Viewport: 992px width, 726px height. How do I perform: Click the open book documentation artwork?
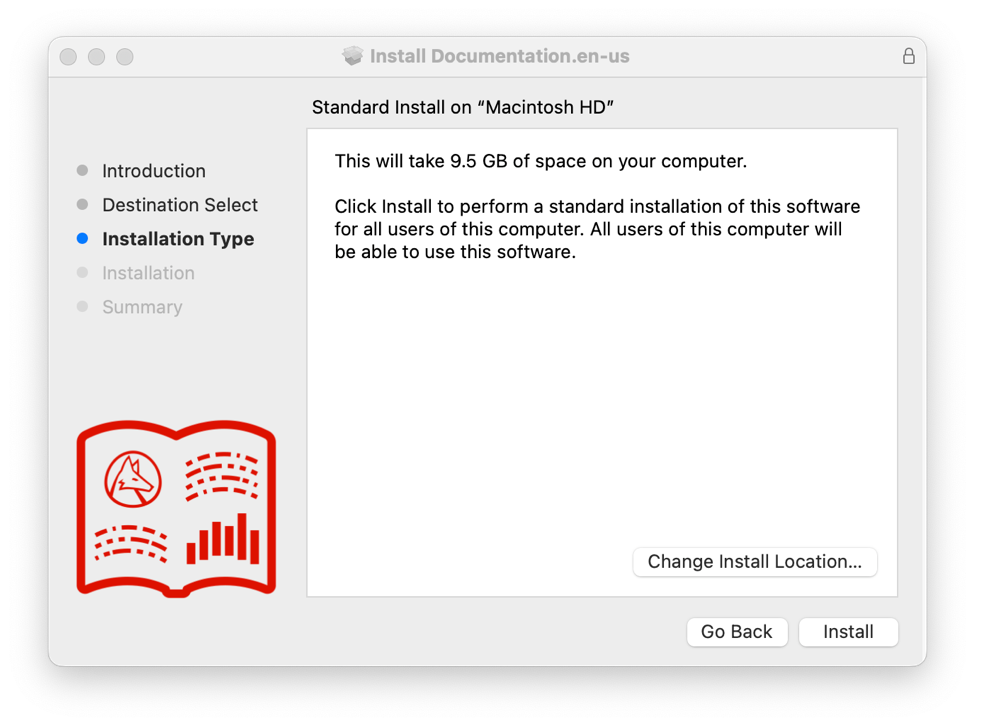(x=176, y=509)
